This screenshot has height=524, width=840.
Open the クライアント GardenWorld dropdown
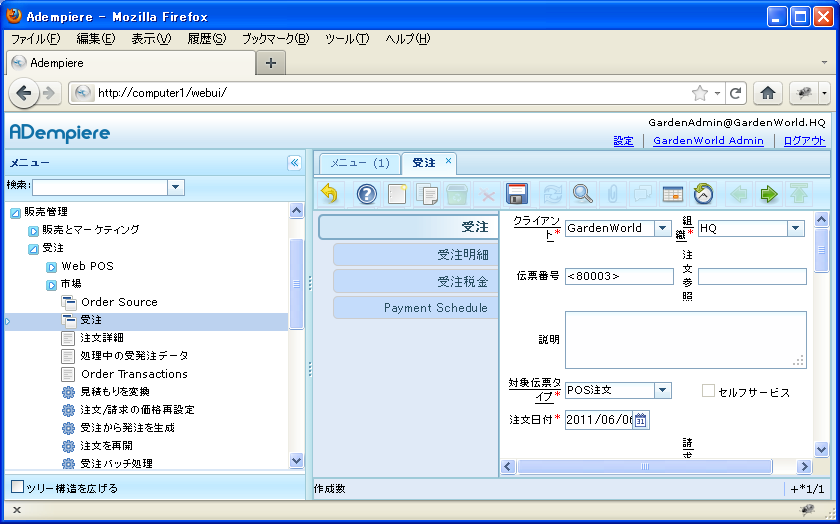click(663, 228)
